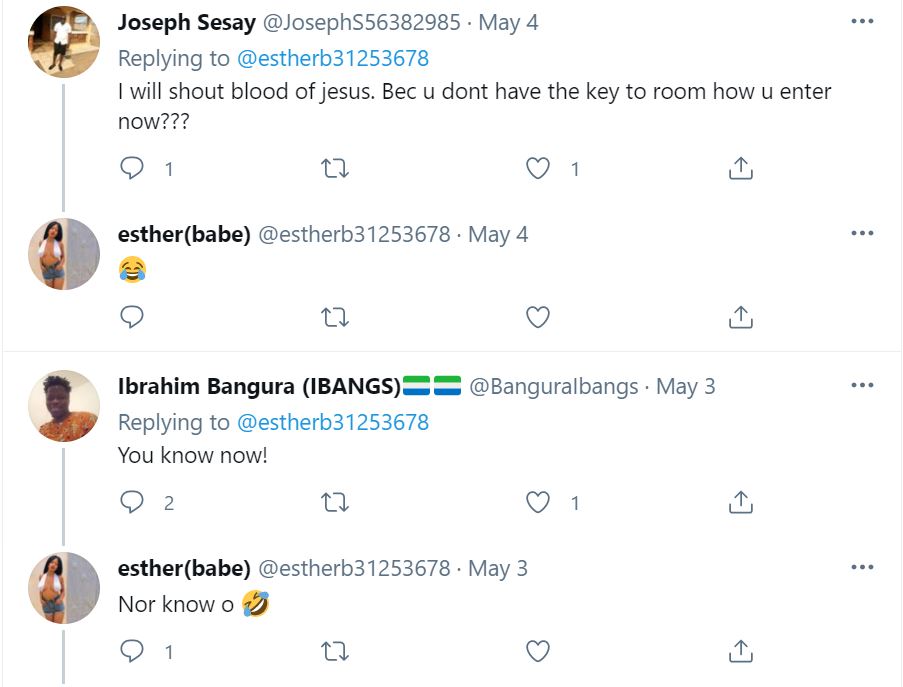Like Joseph Sesay's tweet
The image size is (903, 687).
coord(538,168)
